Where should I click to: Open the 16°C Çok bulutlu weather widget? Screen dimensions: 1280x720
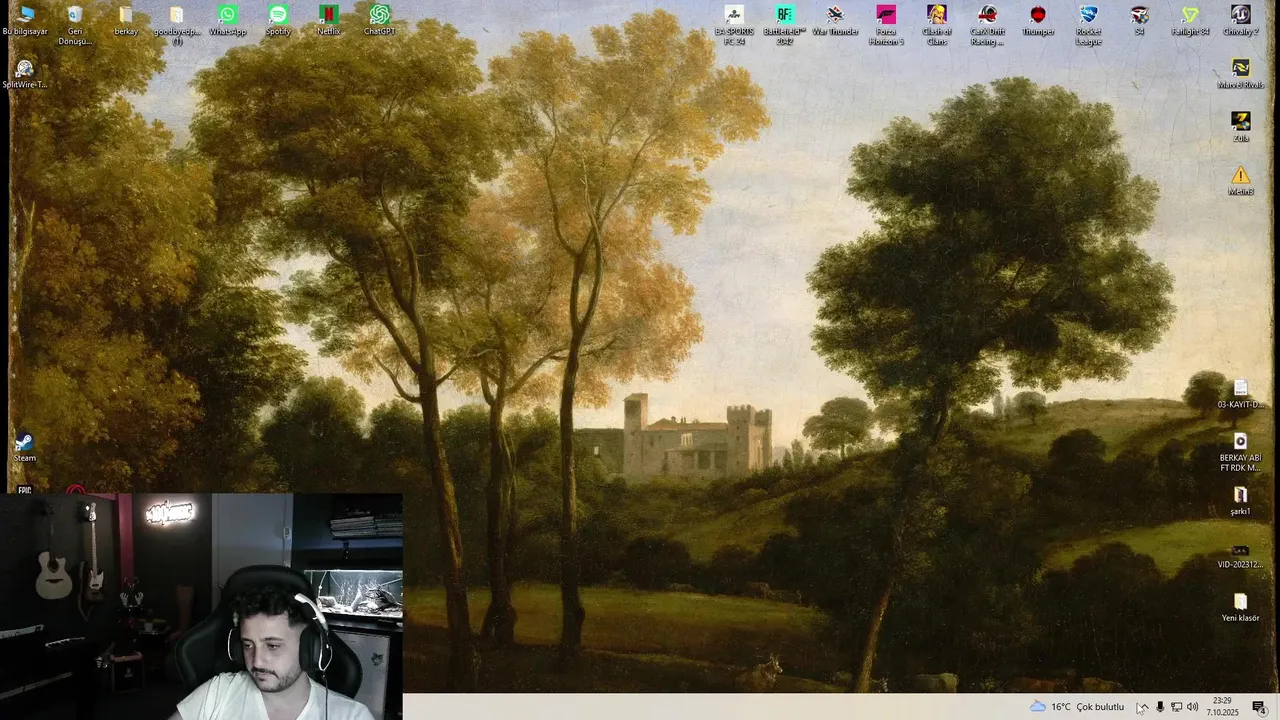click(1077, 707)
